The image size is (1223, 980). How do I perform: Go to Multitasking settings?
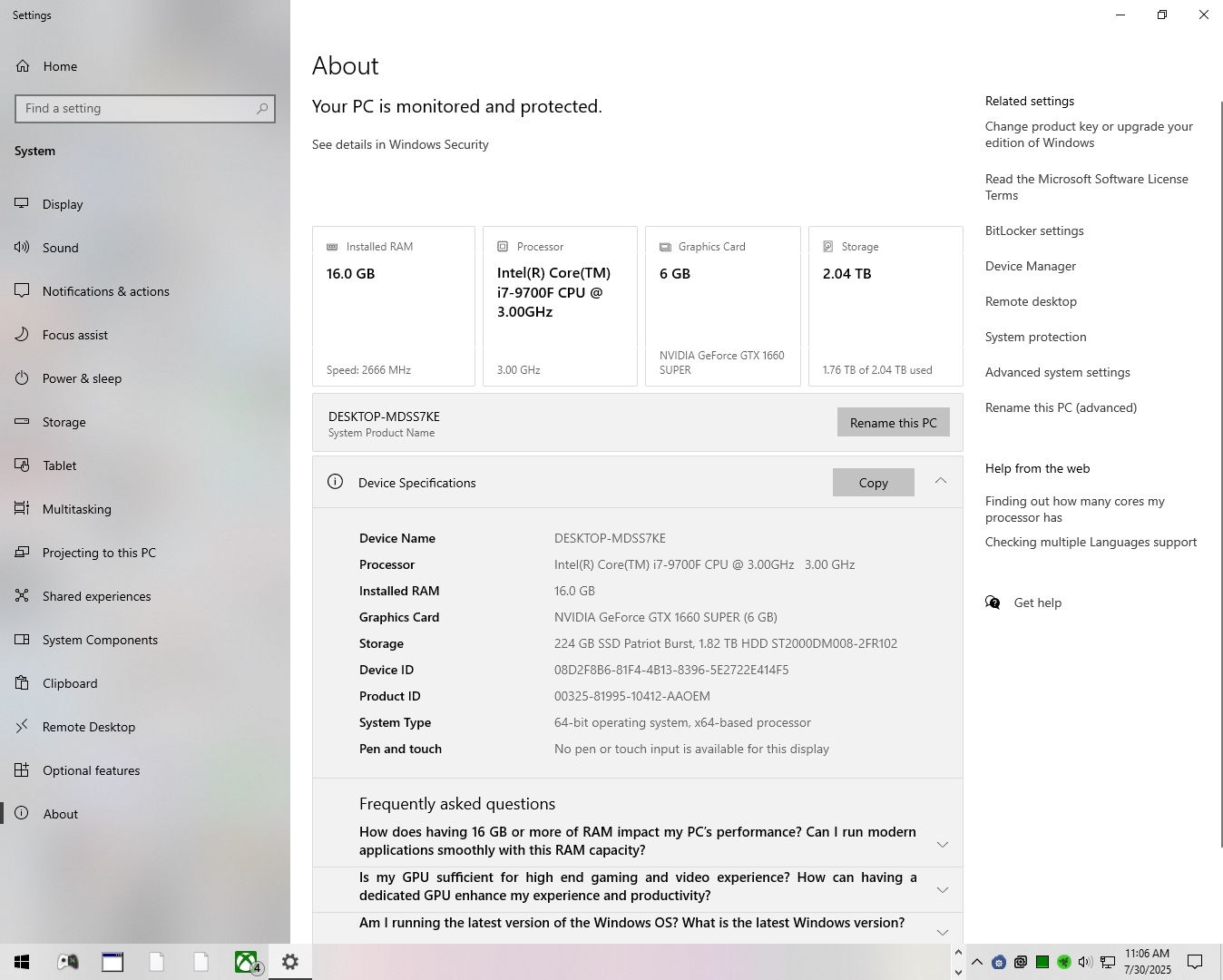(x=77, y=509)
